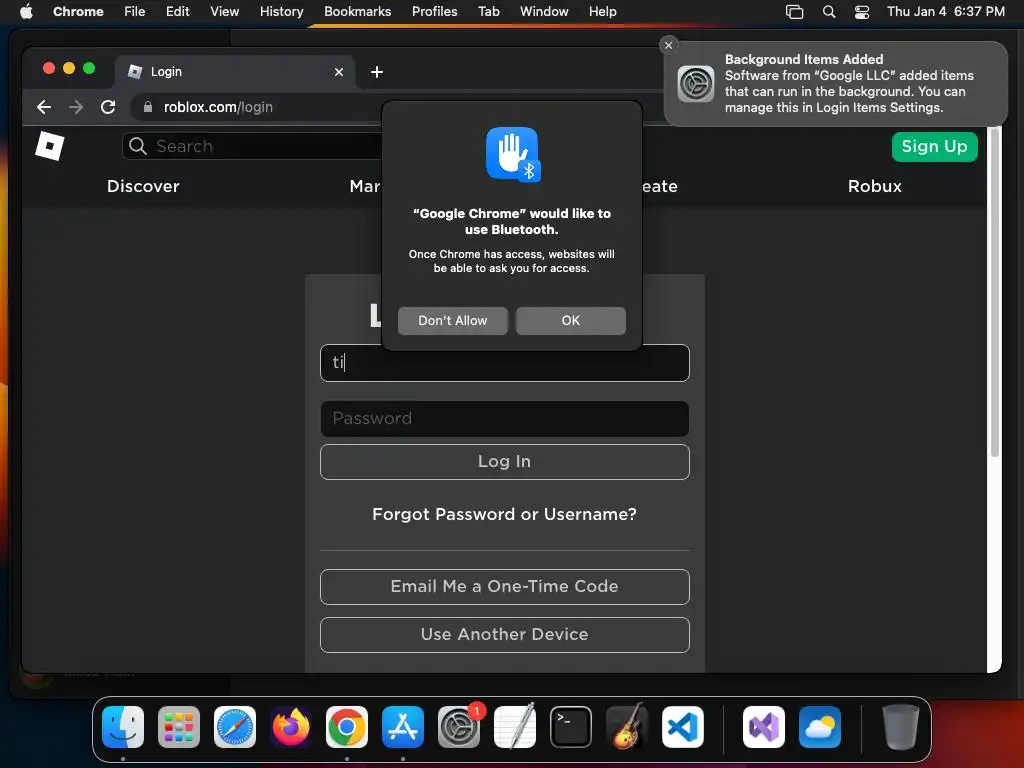Open Visual Studio purple icon in dock
Screen dimensions: 1024x768
[764, 727]
